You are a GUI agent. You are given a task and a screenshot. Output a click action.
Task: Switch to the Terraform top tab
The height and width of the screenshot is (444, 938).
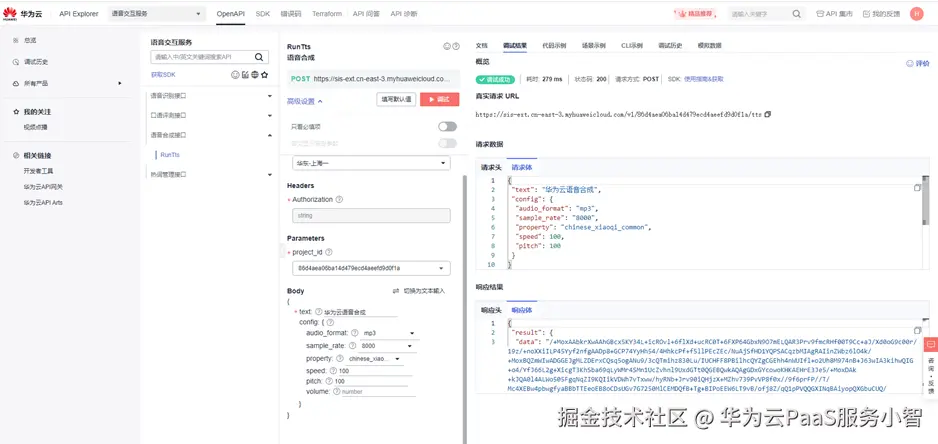point(327,14)
